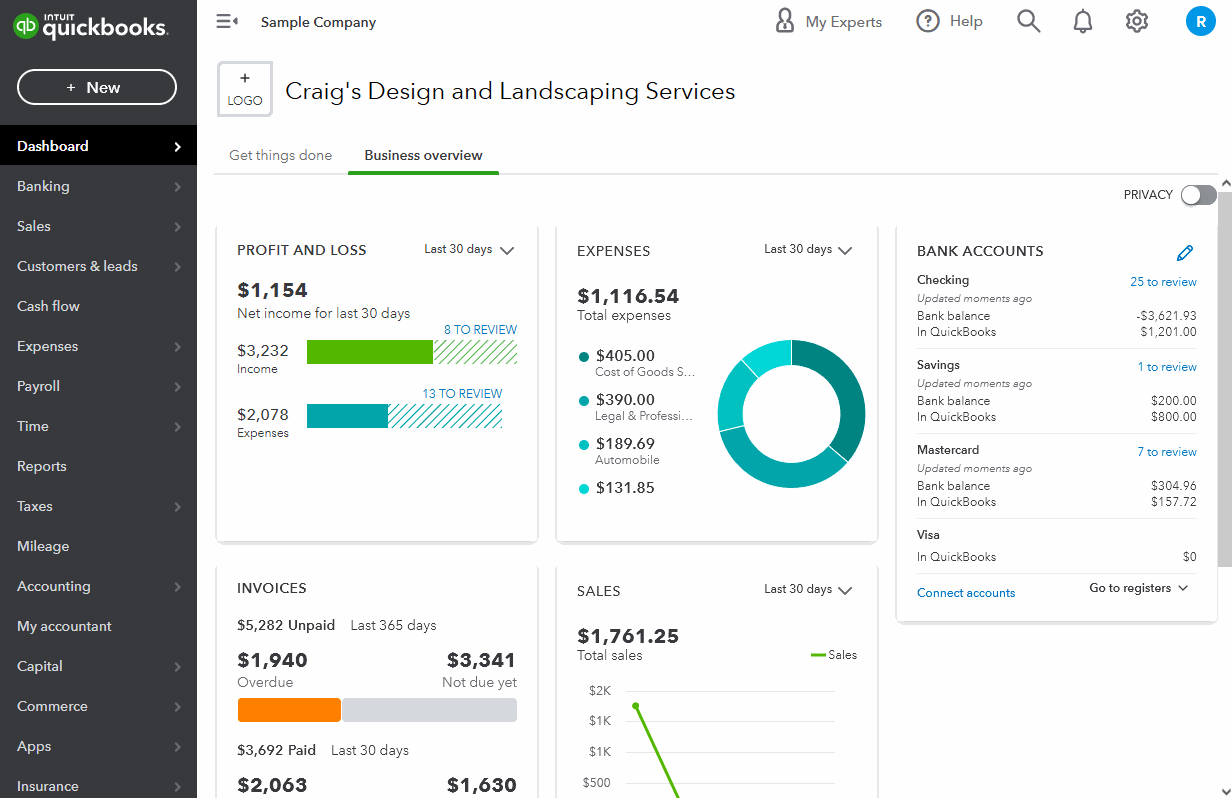Open the R user profile avatar
This screenshot has width=1232, height=798.
pyautogui.click(x=1200, y=21)
